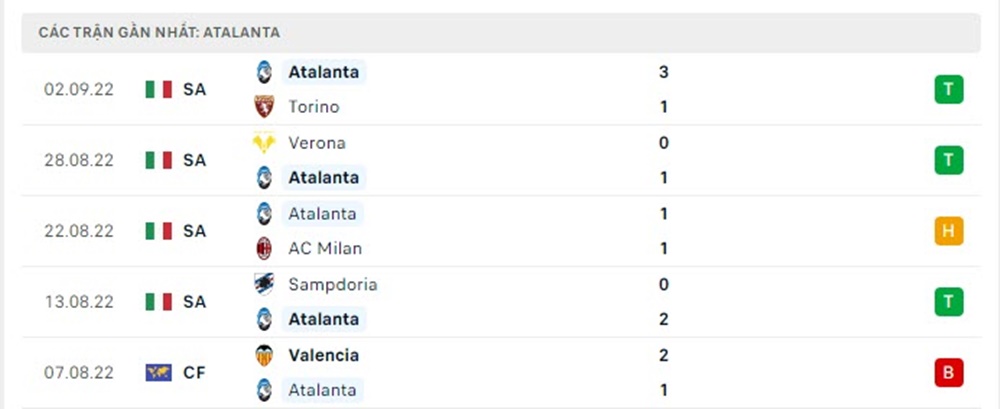Open the Verona team link
The height and width of the screenshot is (409, 1000).
tap(316, 143)
